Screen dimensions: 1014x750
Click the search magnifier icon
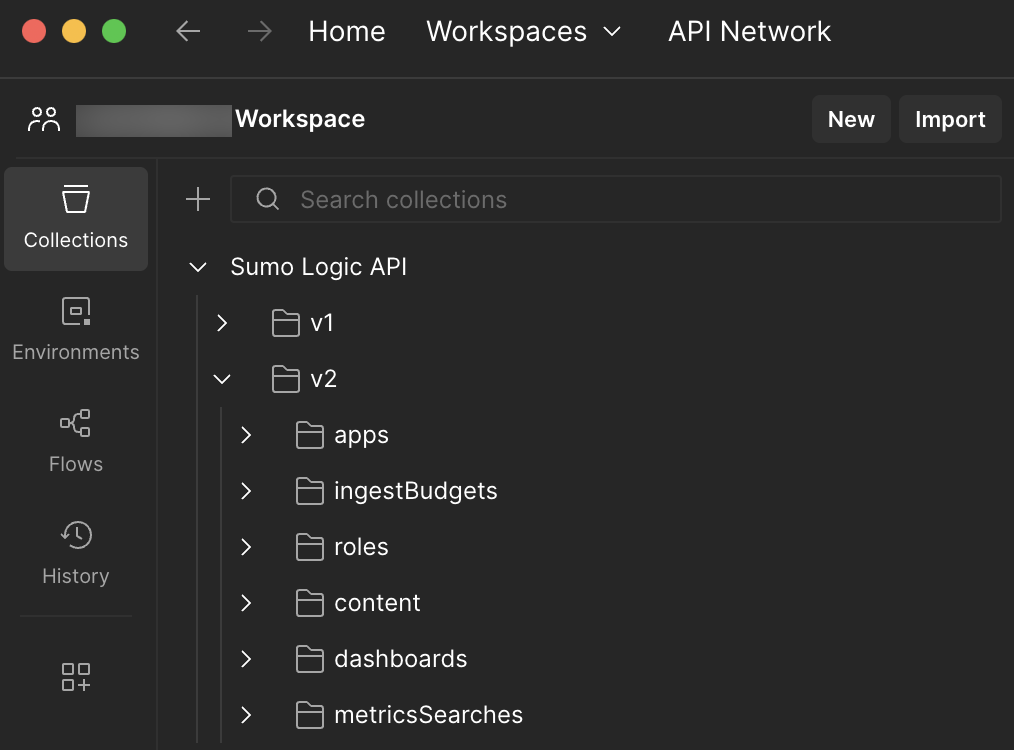(267, 199)
